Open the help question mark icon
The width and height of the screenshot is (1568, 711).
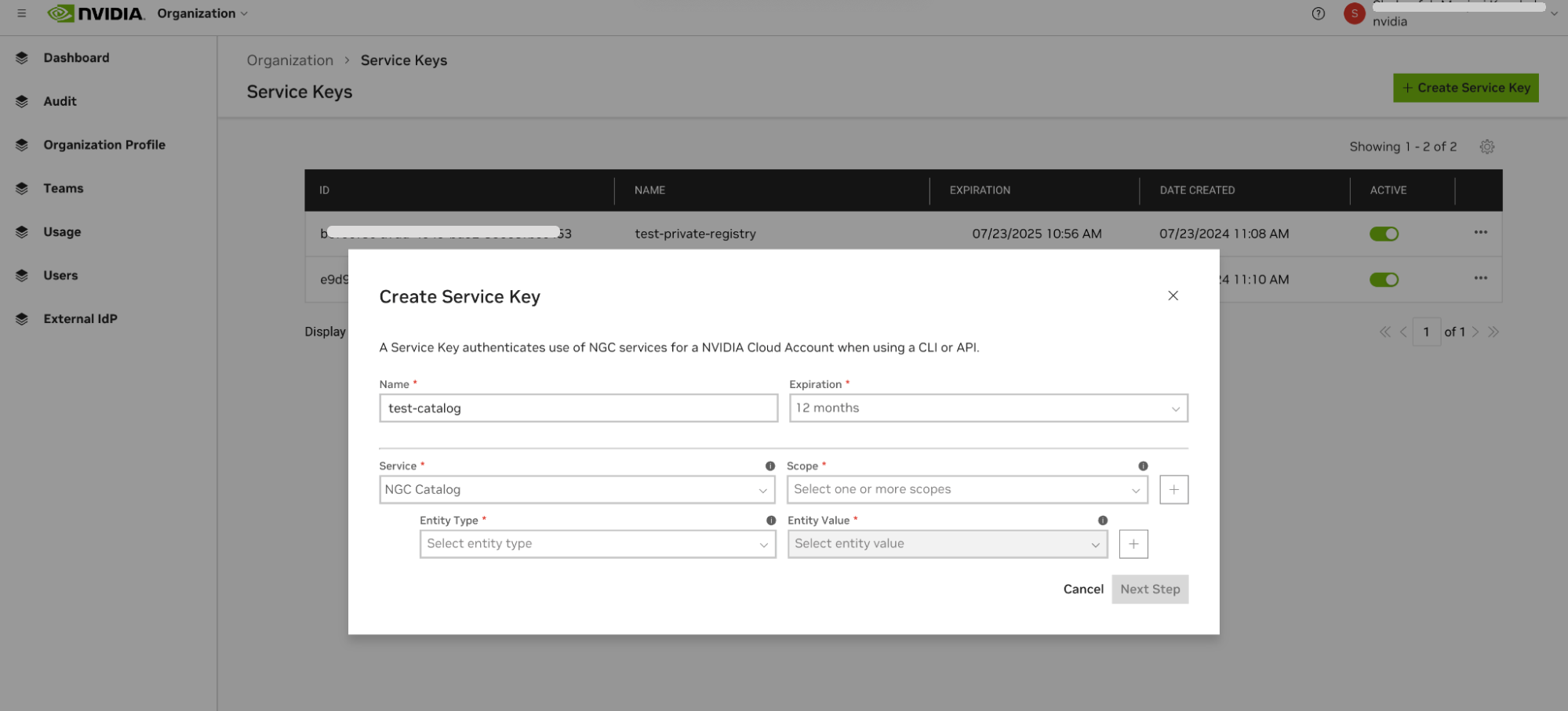(1319, 13)
